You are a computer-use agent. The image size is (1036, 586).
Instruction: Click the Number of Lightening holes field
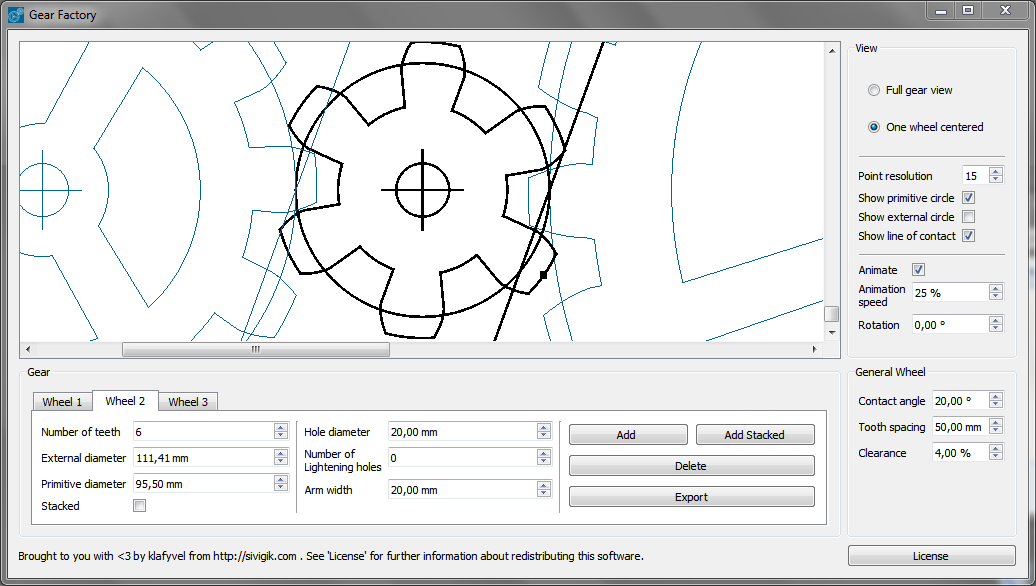[462, 457]
